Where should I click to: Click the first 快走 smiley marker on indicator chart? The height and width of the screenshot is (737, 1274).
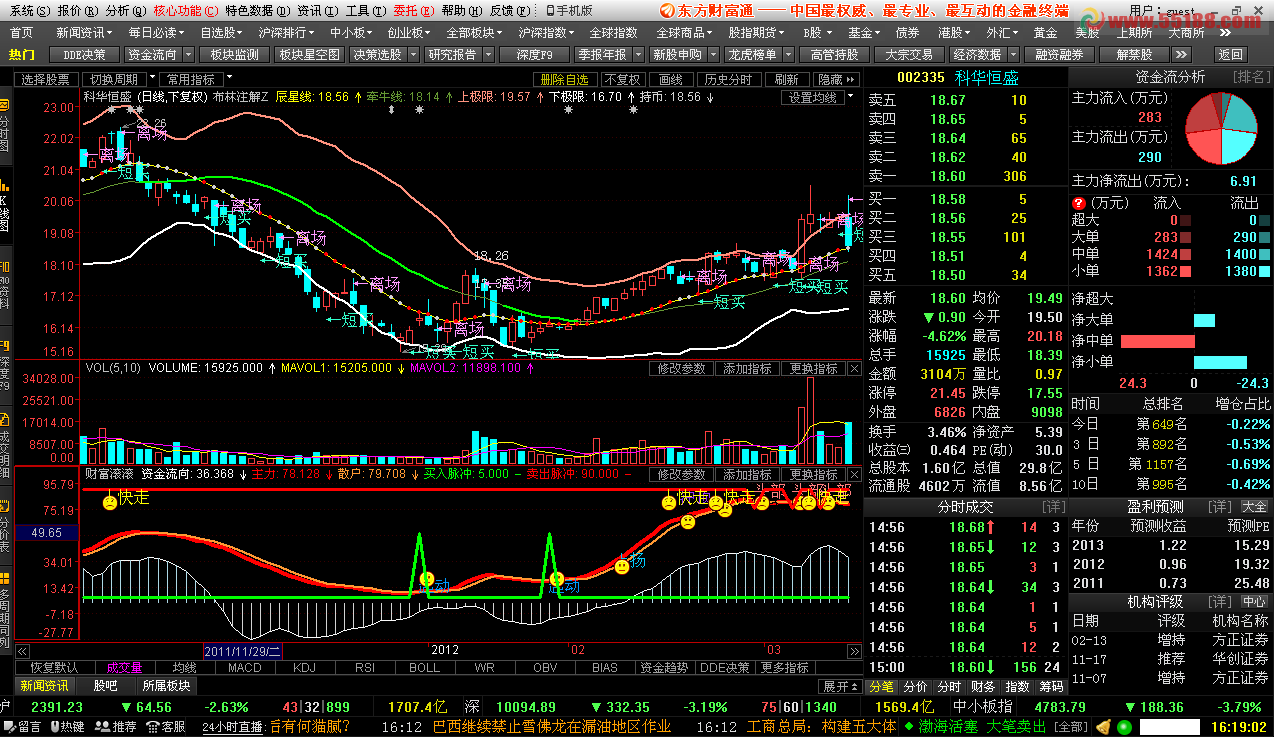pyautogui.click(x=109, y=502)
